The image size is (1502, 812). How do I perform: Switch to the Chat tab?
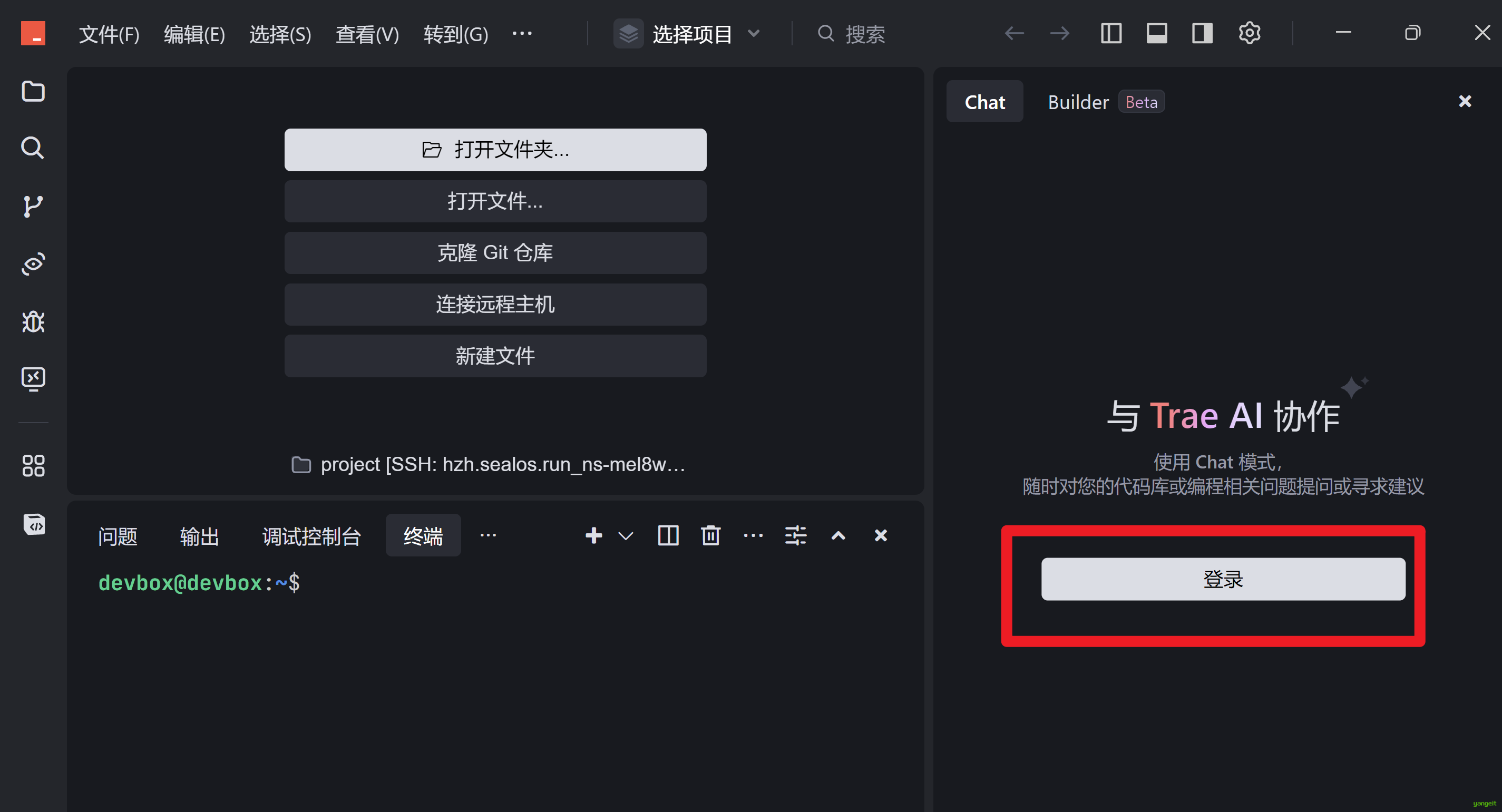[984, 101]
